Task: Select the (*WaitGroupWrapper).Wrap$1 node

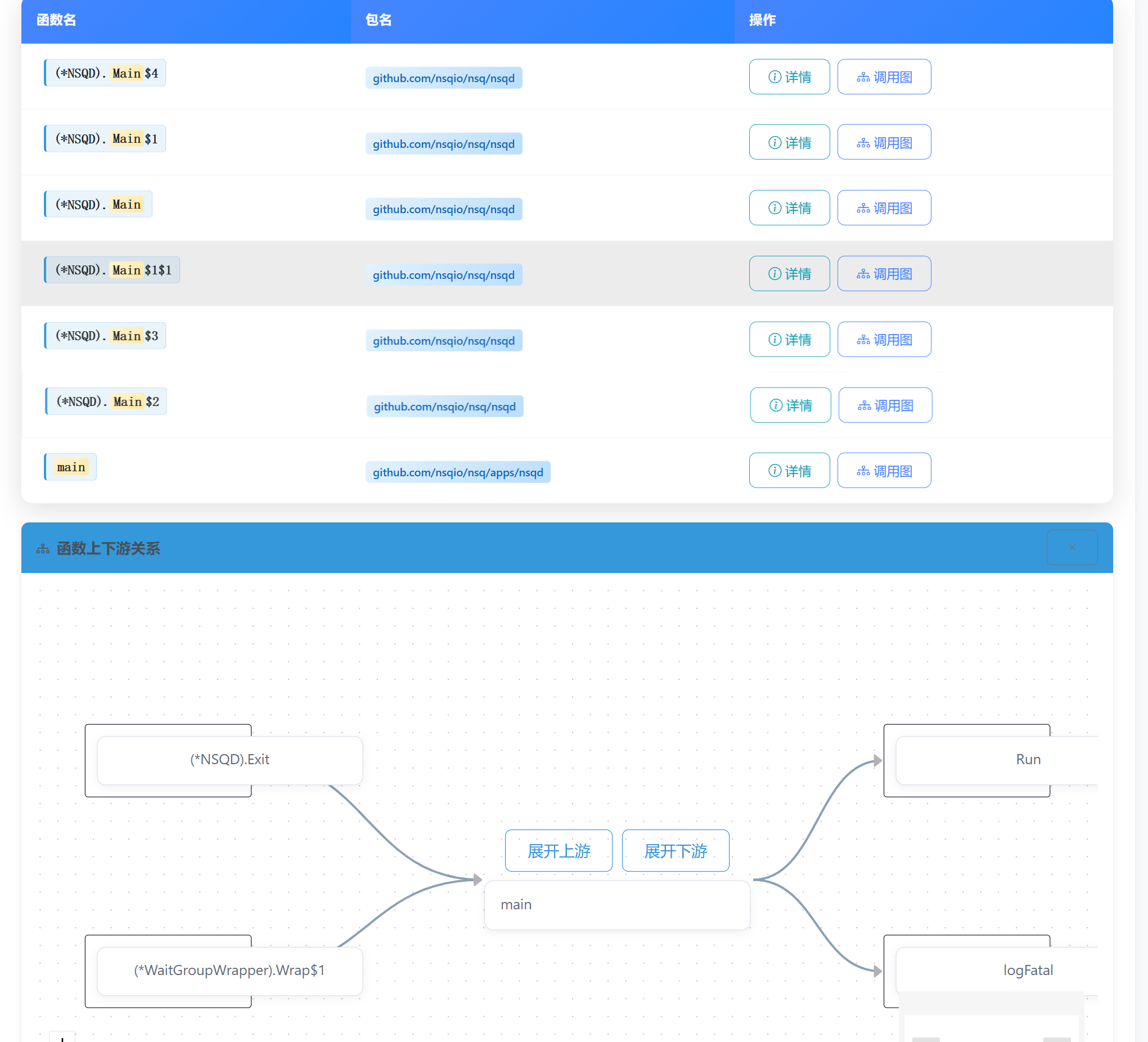Action: pyautogui.click(x=229, y=970)
